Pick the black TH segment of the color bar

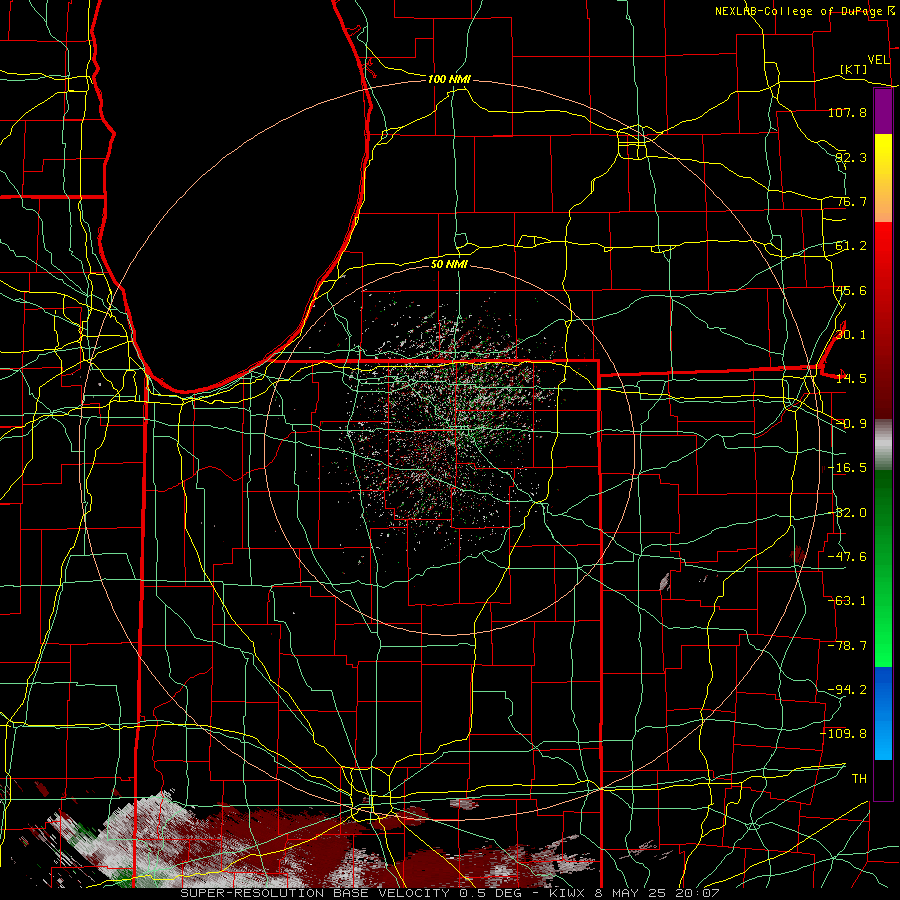tap(883, 779)
